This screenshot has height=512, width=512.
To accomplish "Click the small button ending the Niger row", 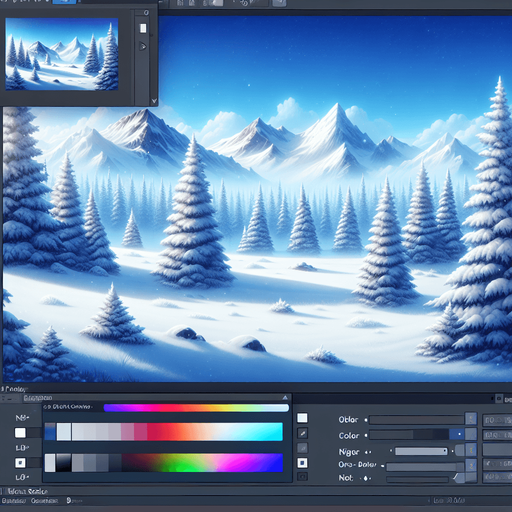I will click(x=471, y=450).
